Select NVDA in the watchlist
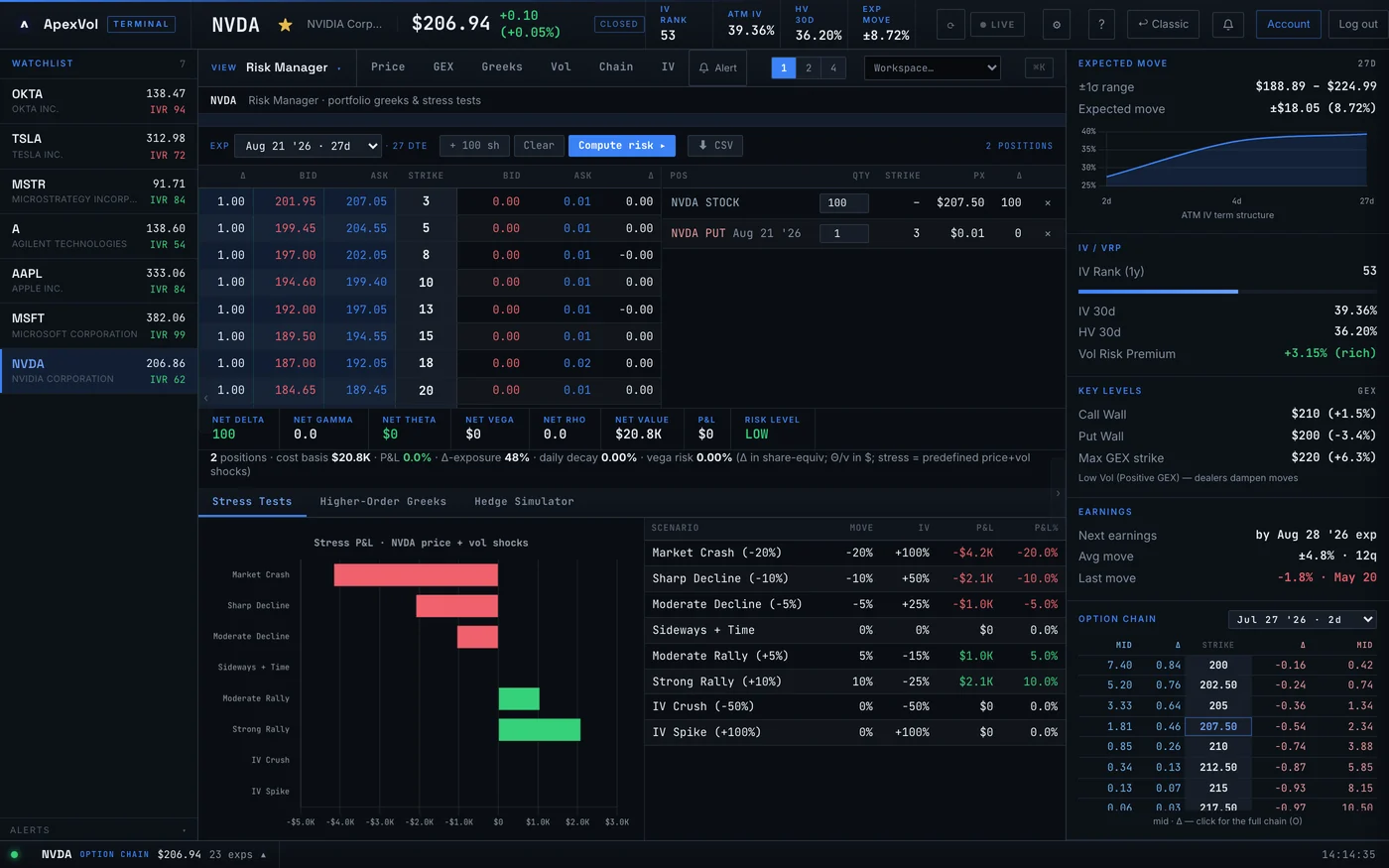The height and width of the screenshot is (868, 1389). coord(98,371)
